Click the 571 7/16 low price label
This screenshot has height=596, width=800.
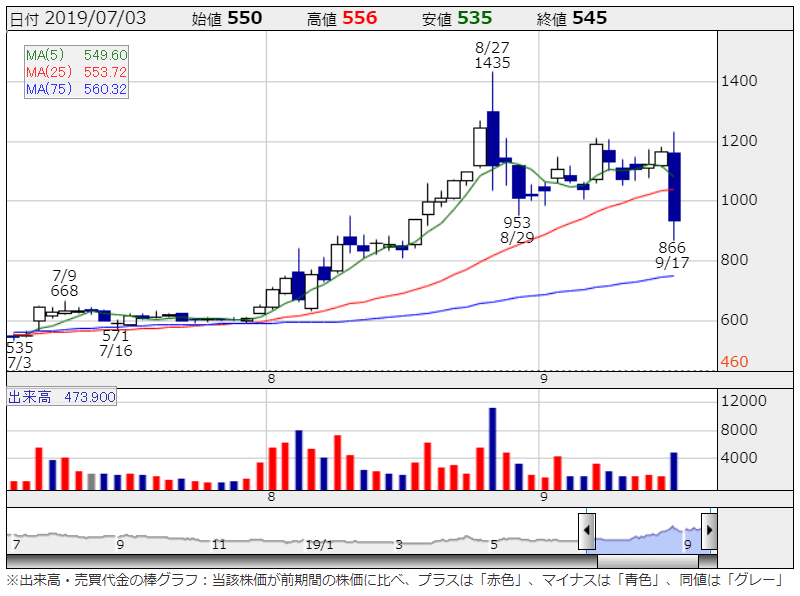pos(116,343)
